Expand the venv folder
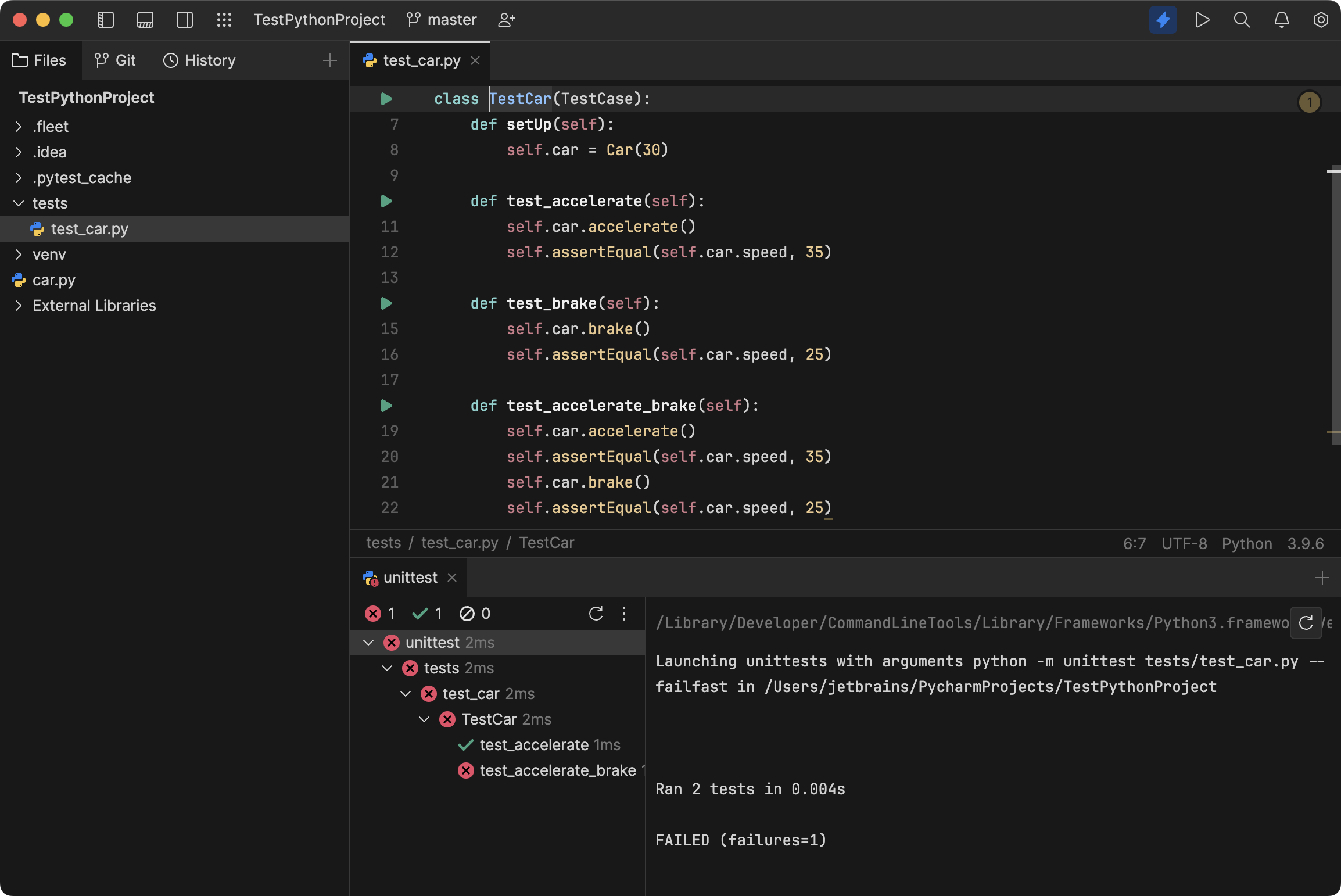The image size is (1341, 896). point(18,254)
